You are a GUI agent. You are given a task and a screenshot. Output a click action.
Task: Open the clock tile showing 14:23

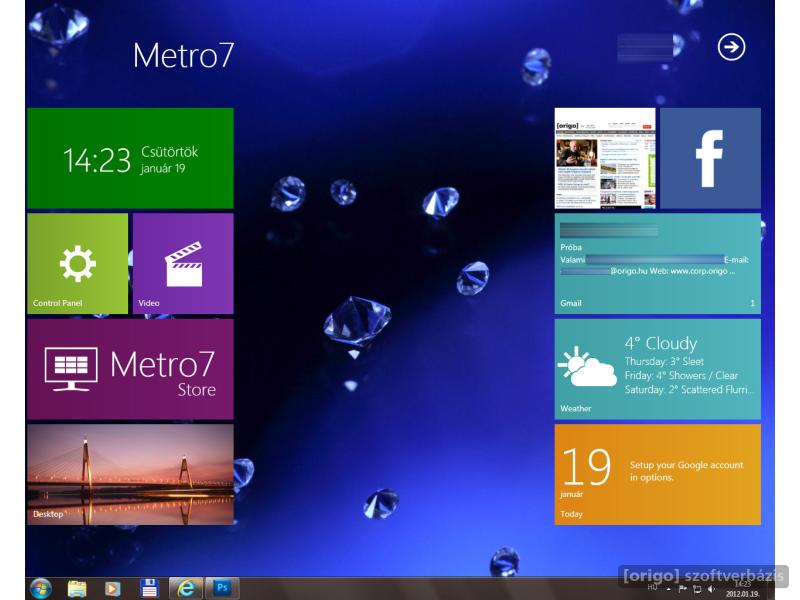point(130,158)
